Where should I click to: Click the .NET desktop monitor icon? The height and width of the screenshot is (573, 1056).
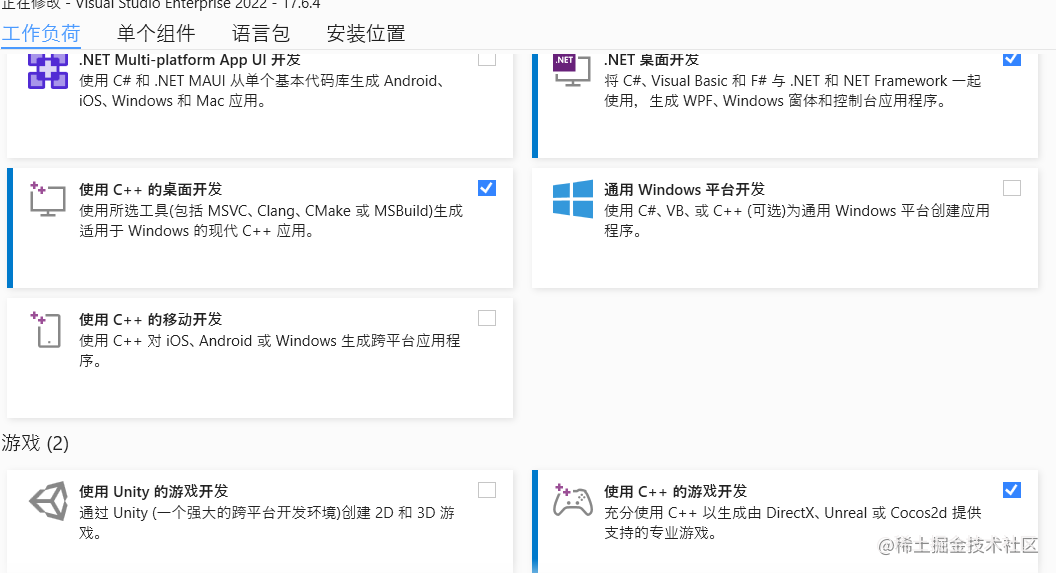(x=572, y=71)
